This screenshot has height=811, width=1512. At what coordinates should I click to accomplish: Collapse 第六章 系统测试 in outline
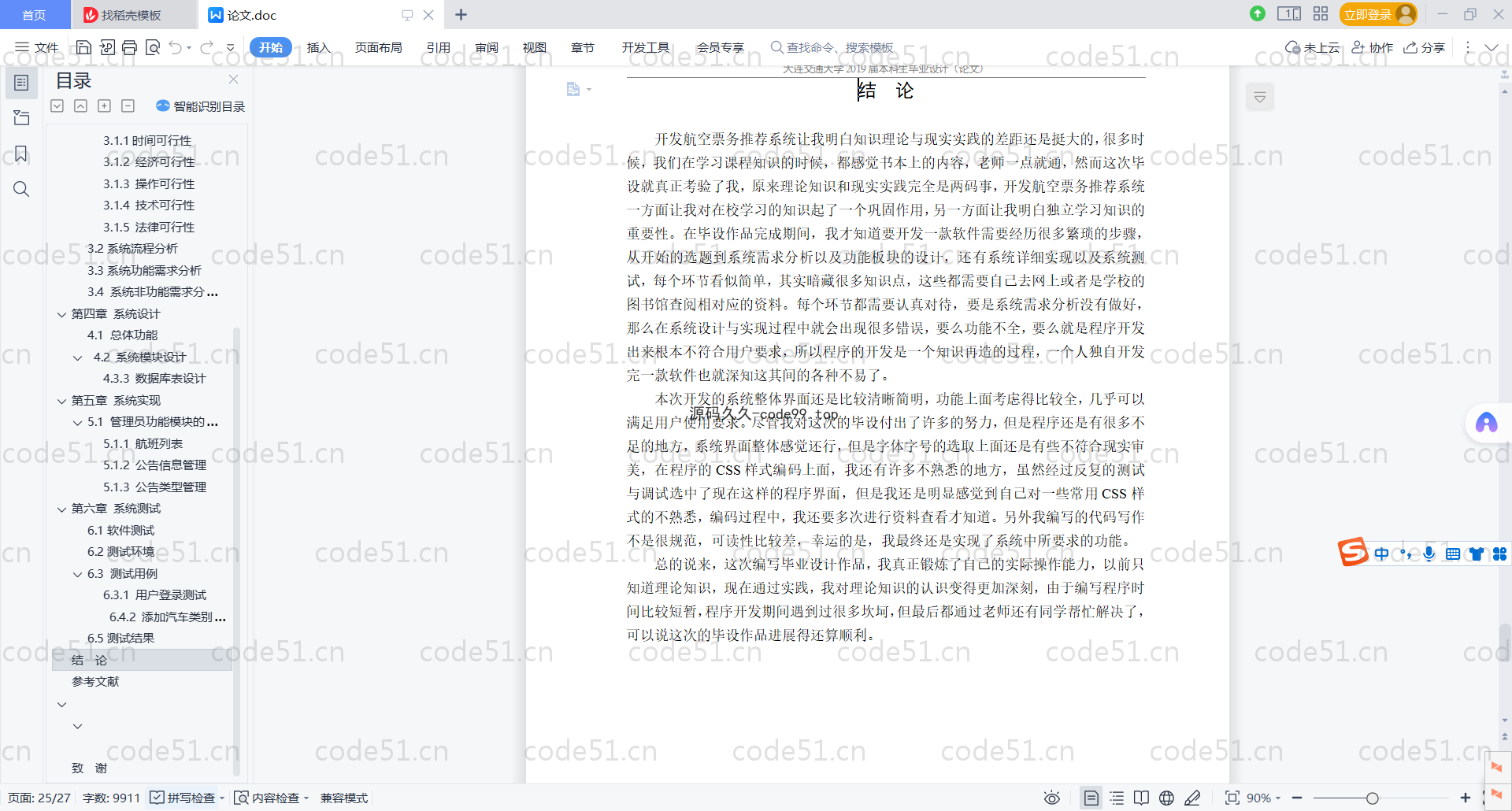pos(61,509)
